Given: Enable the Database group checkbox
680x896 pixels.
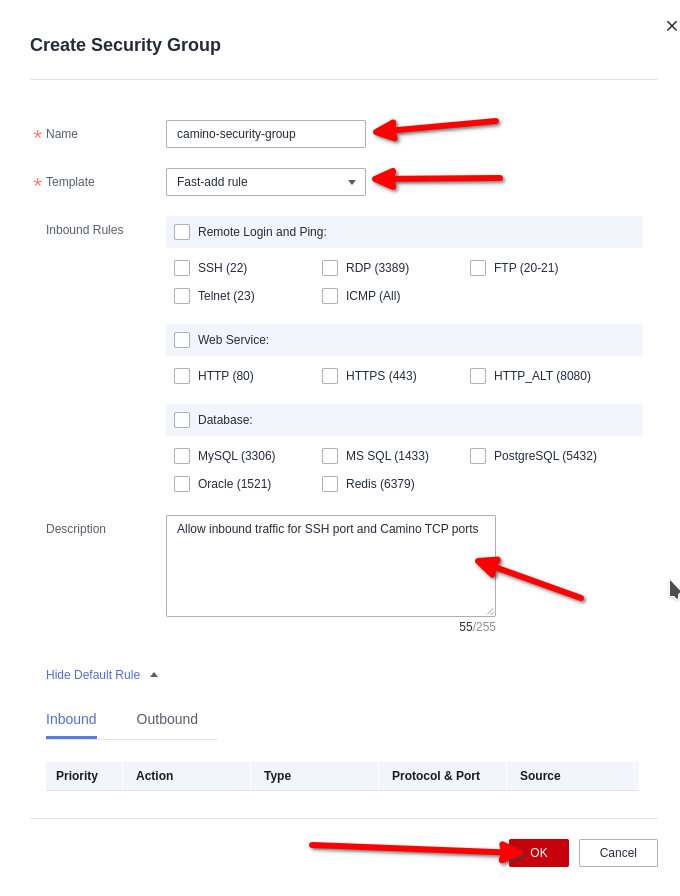Looking at the screenshot, I should (182, 420).
